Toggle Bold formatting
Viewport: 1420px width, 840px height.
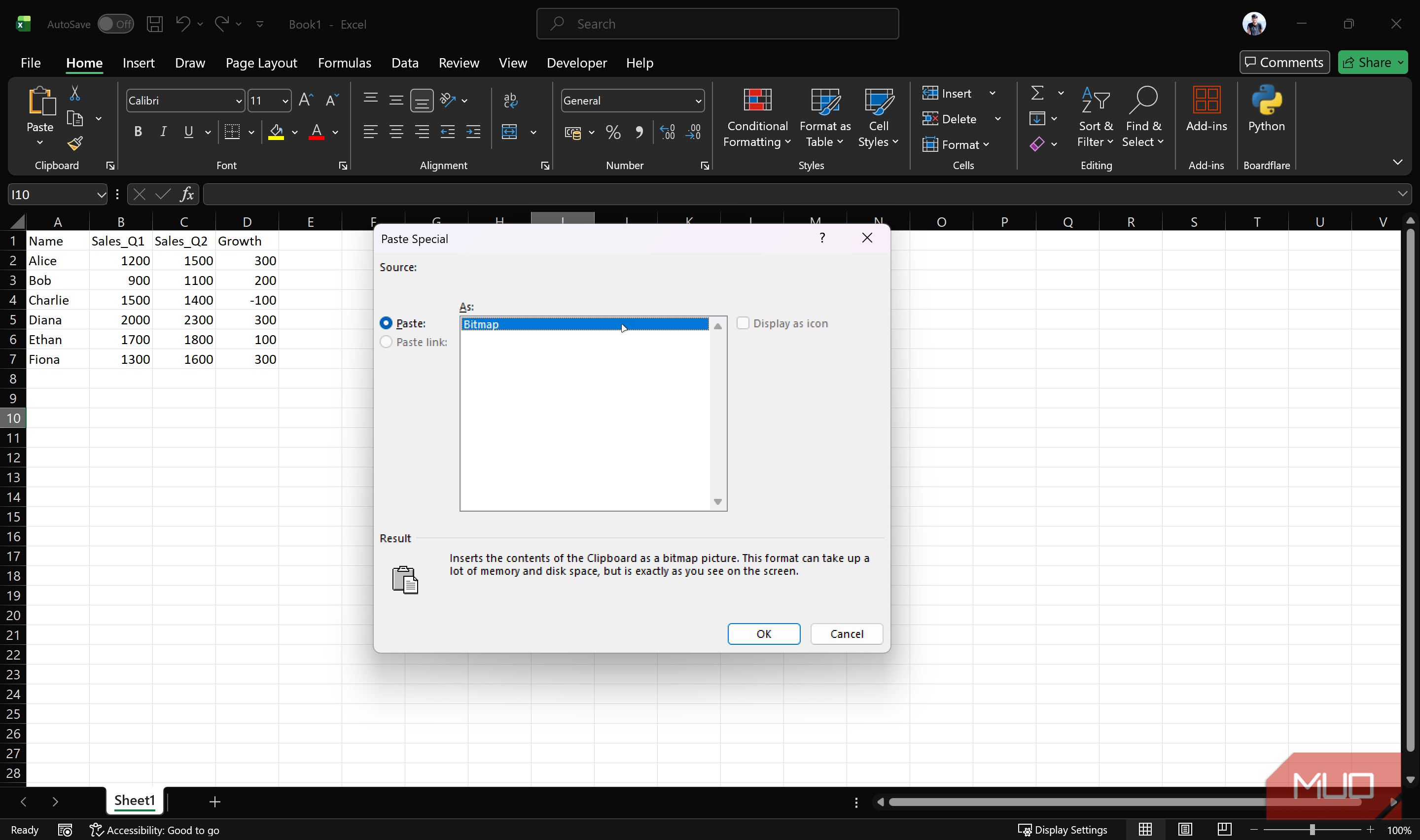138,132
